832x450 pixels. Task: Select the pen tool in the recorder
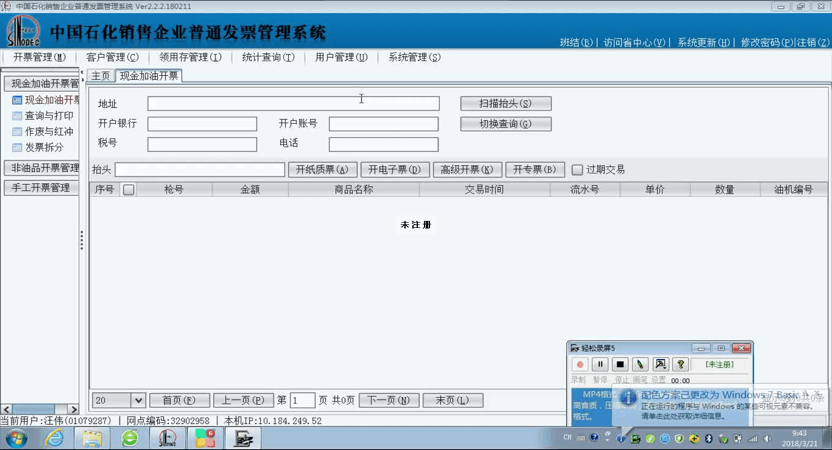640,364
